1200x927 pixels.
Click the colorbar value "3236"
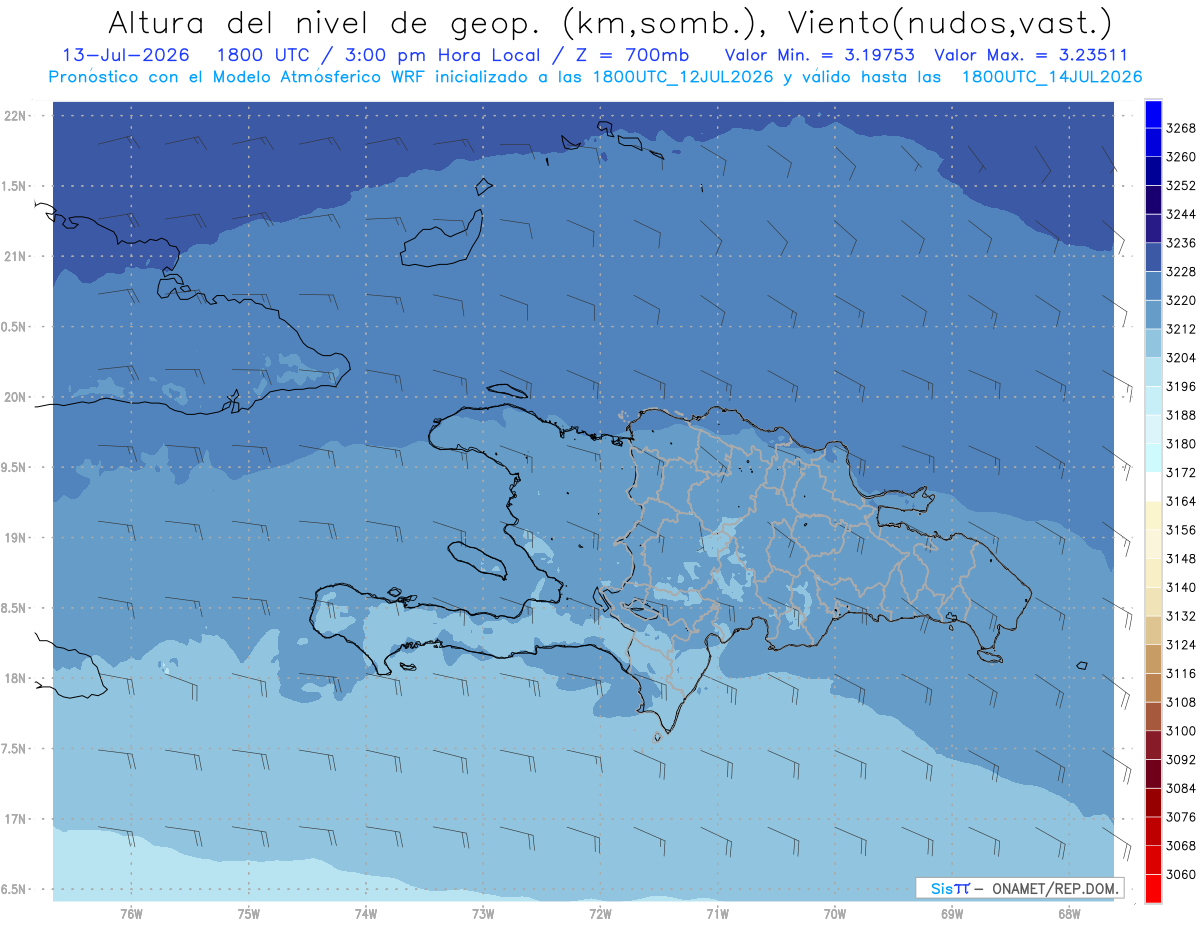pos(1181,243)
